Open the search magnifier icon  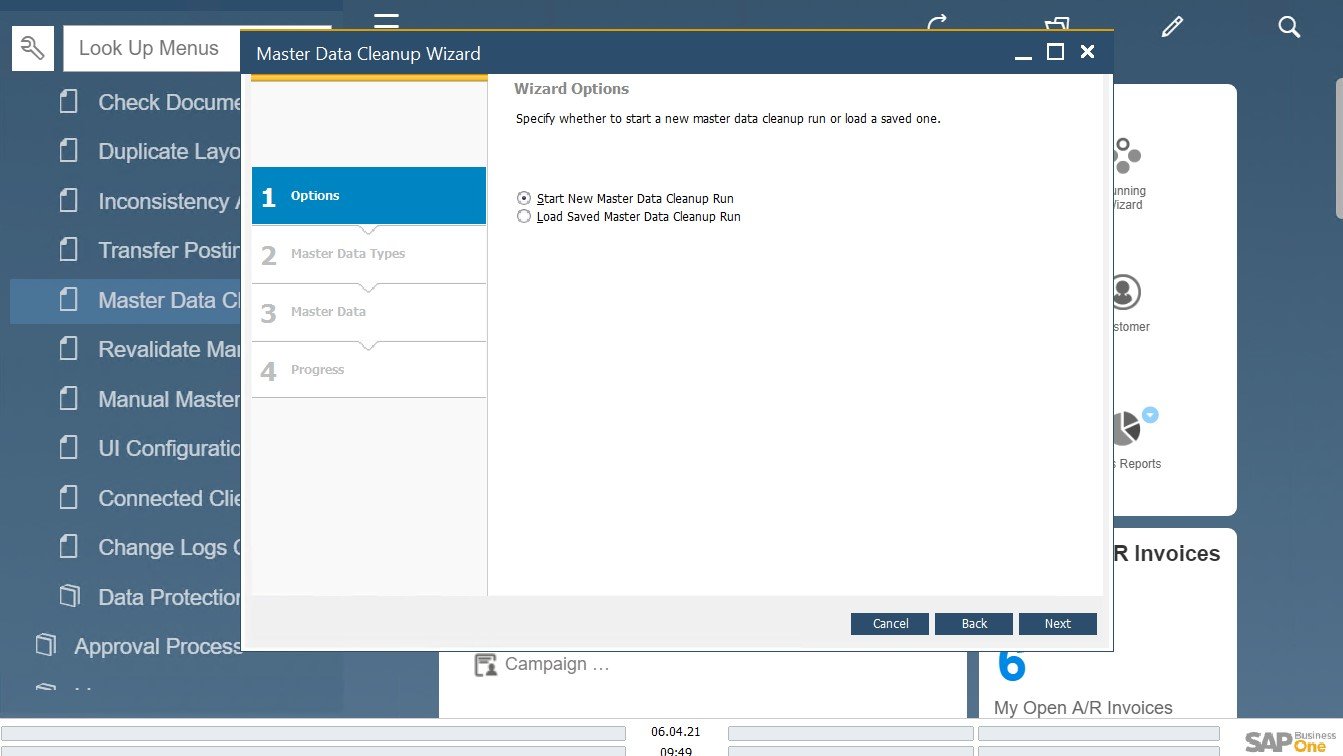(x=1289, y=27)
